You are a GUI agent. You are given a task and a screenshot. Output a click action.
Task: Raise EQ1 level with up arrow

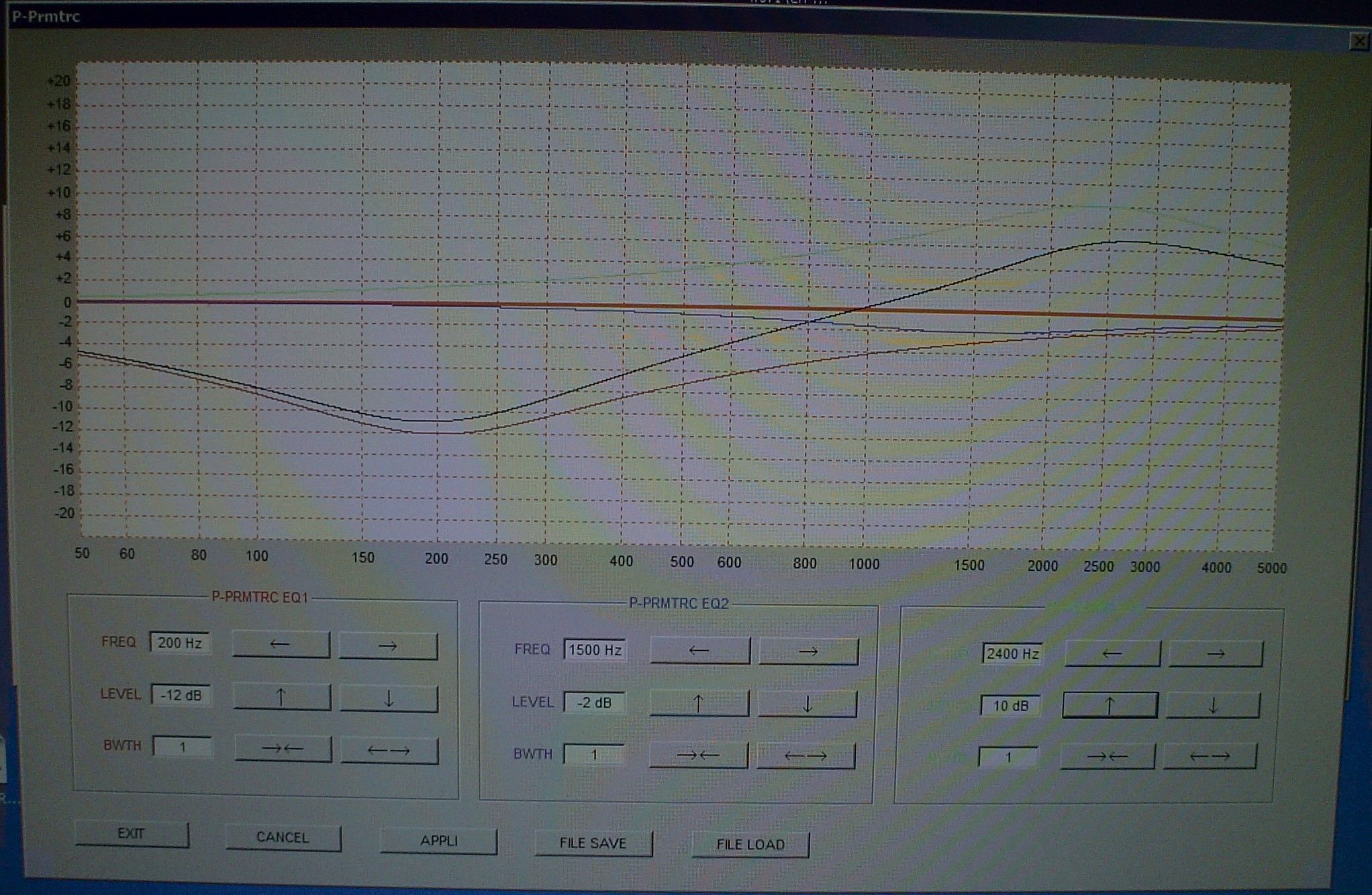click(282, 697)
